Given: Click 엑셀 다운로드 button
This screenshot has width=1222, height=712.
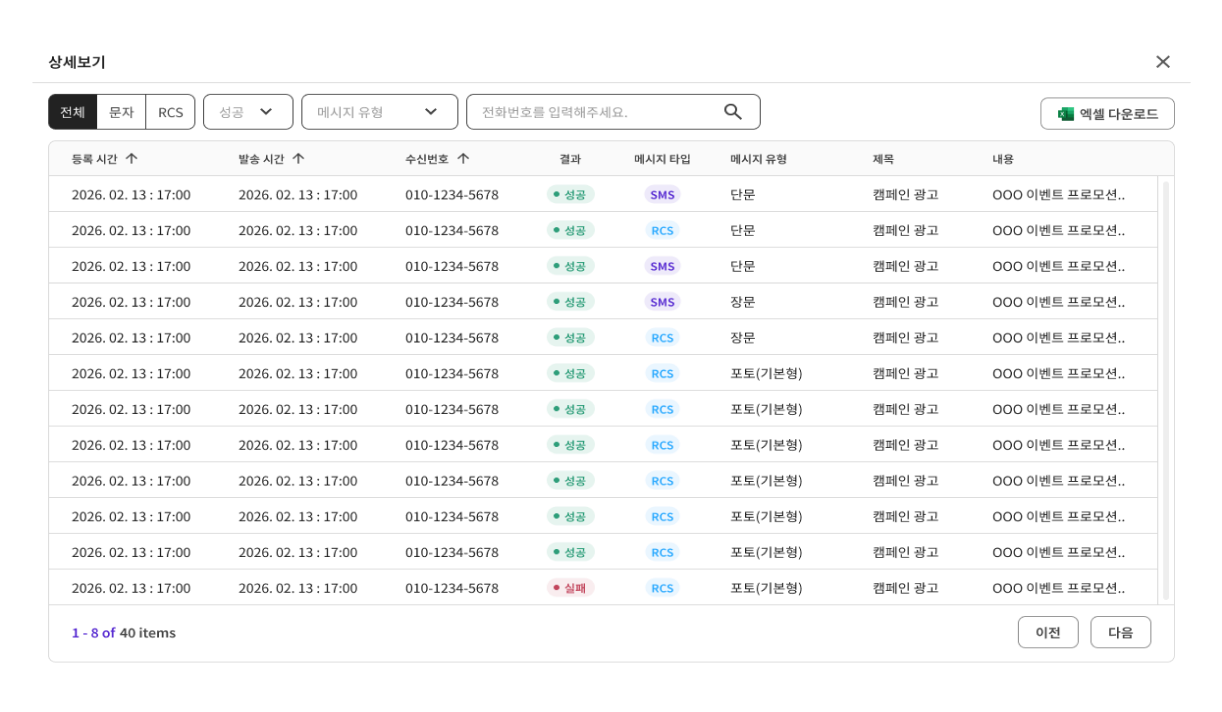Looking at the screenshot, I should tap(1107, 114).
